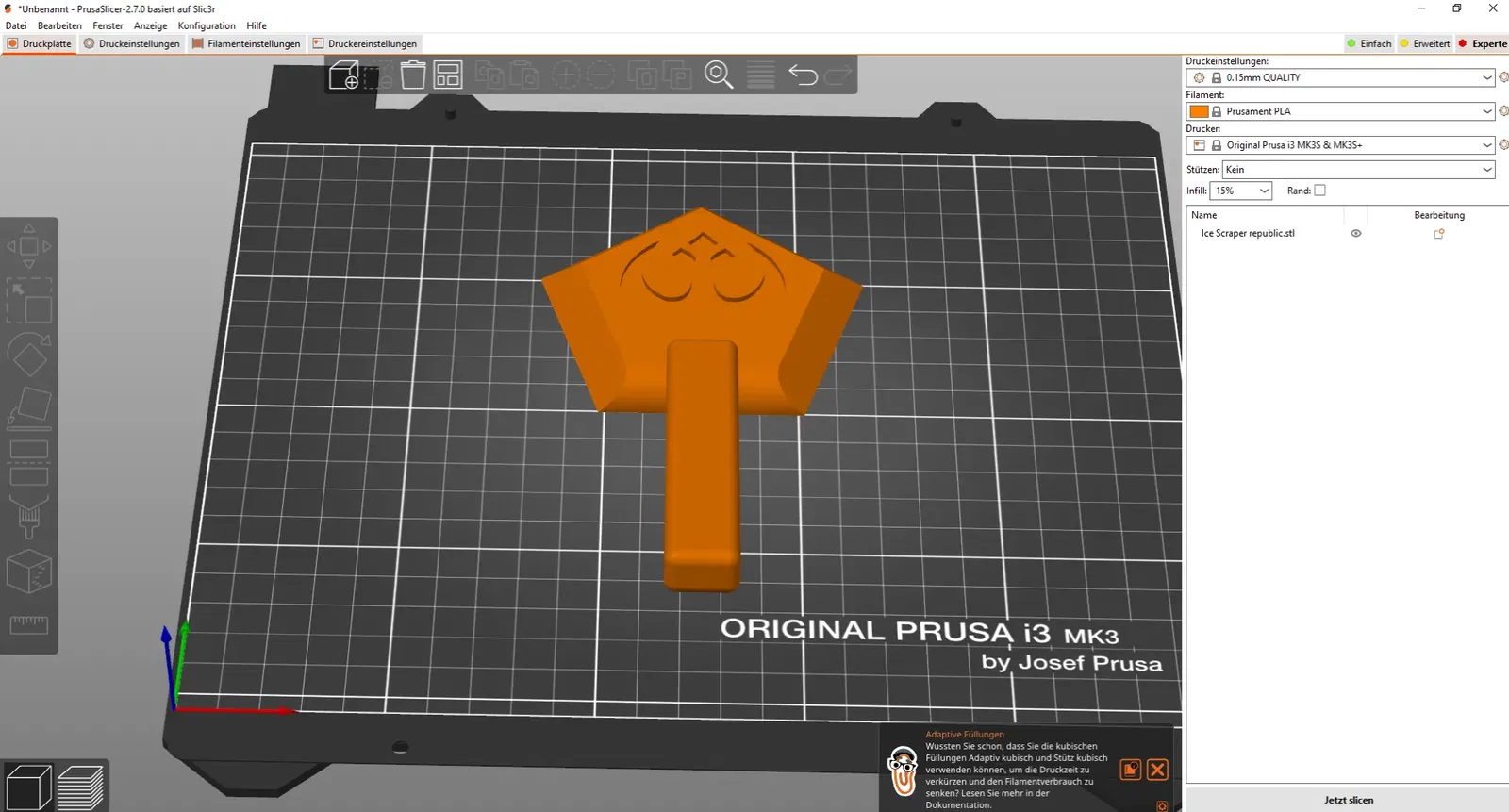Select the Move tool in left toolbar

[29, 246]
